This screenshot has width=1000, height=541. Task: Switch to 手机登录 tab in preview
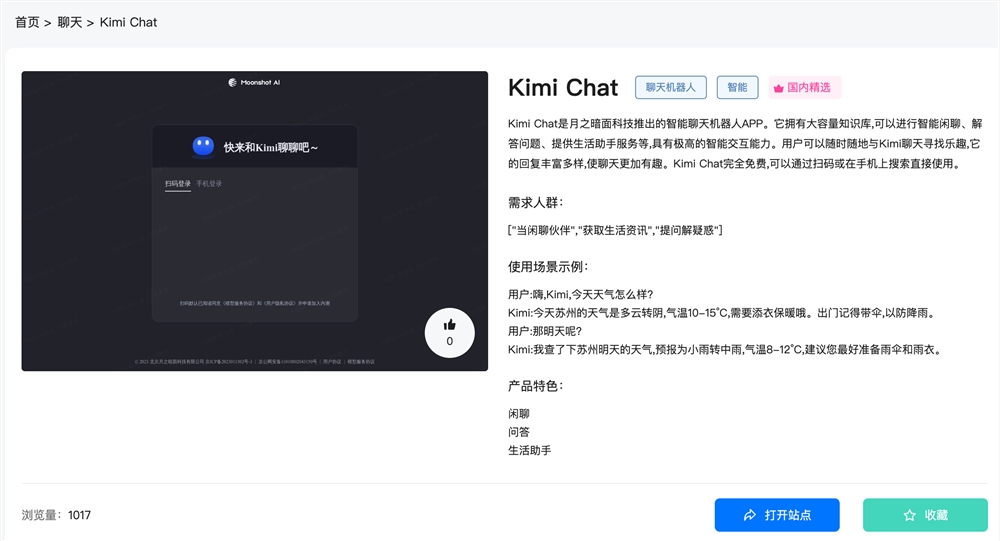(209, 184)
